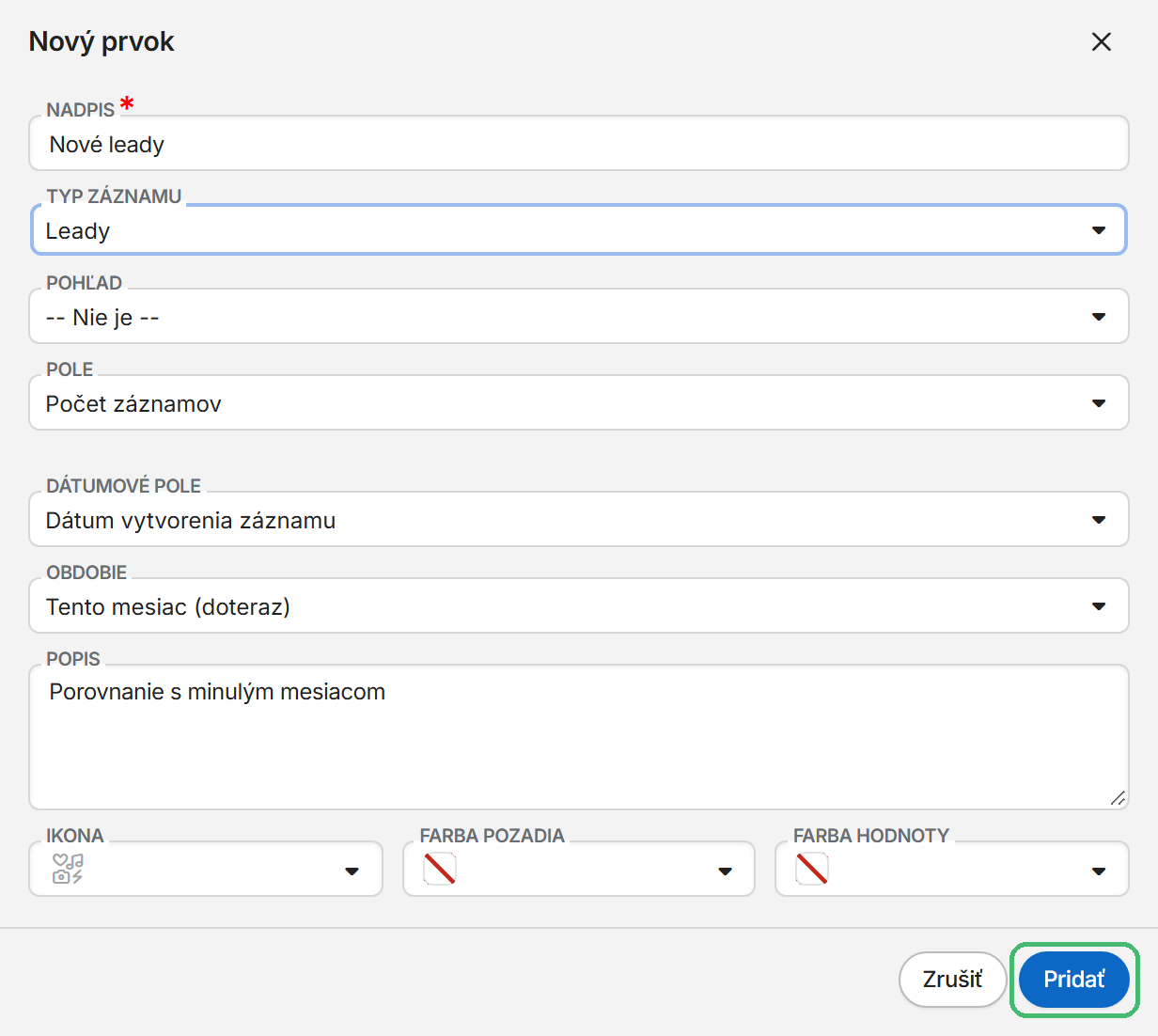Viewport: 1158px width, 1036px height.
Task: Click the Typ záznamu dropdown arrow
Action: pos(1099,230)
